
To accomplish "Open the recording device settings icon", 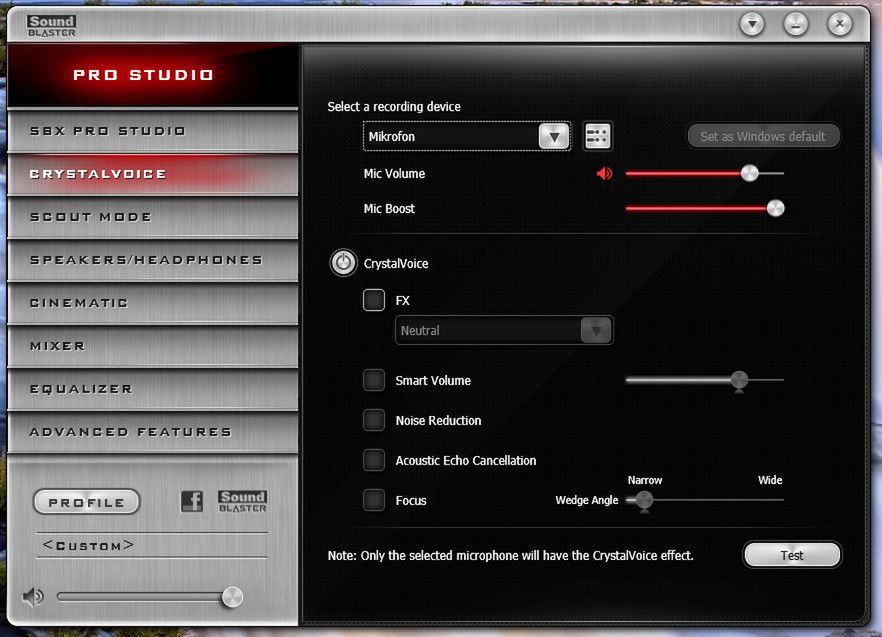I will [597, 136].
